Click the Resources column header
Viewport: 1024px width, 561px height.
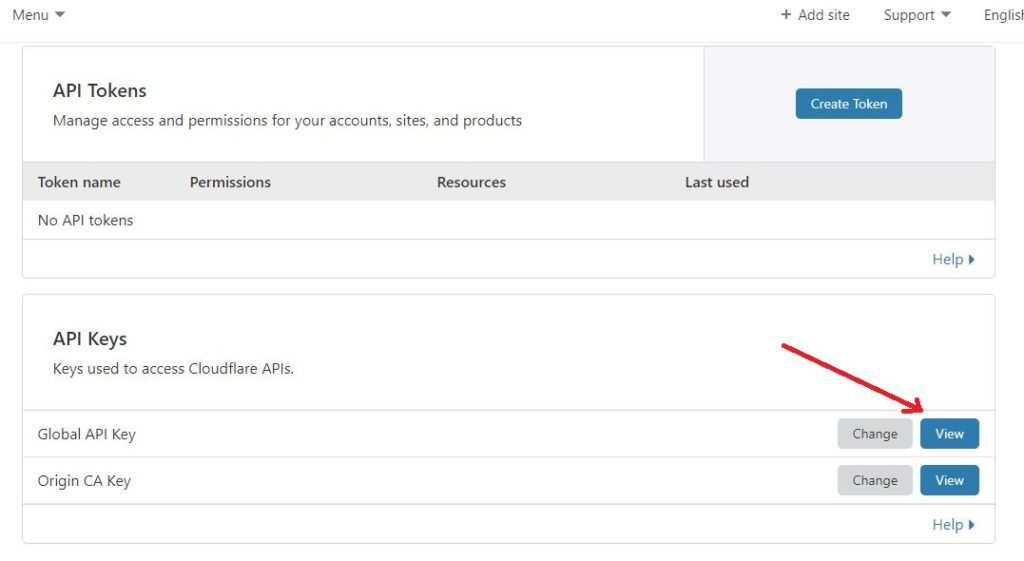coord(471,182)
